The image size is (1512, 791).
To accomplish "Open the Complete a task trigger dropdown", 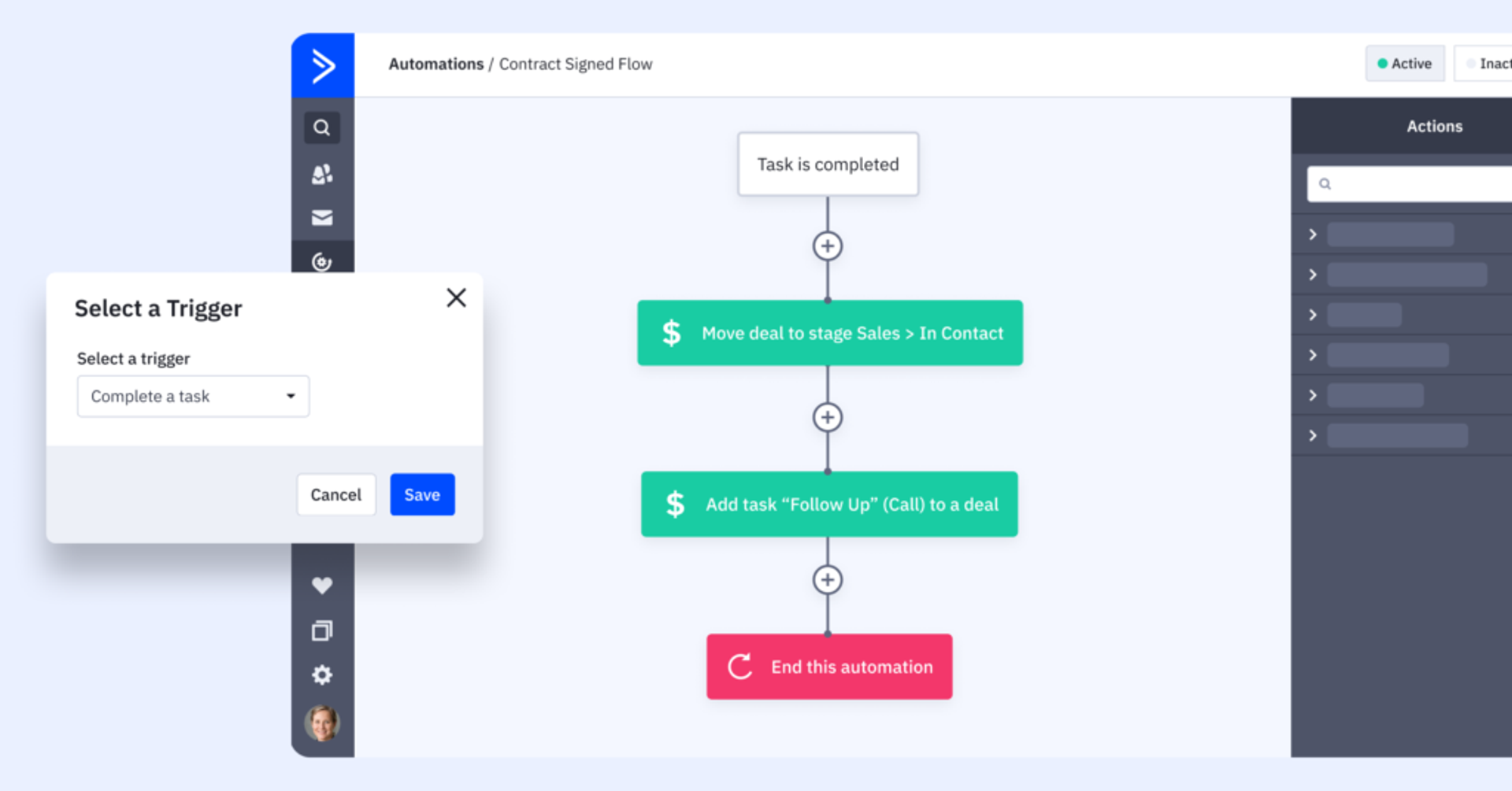I will click(x=193, y=397).
